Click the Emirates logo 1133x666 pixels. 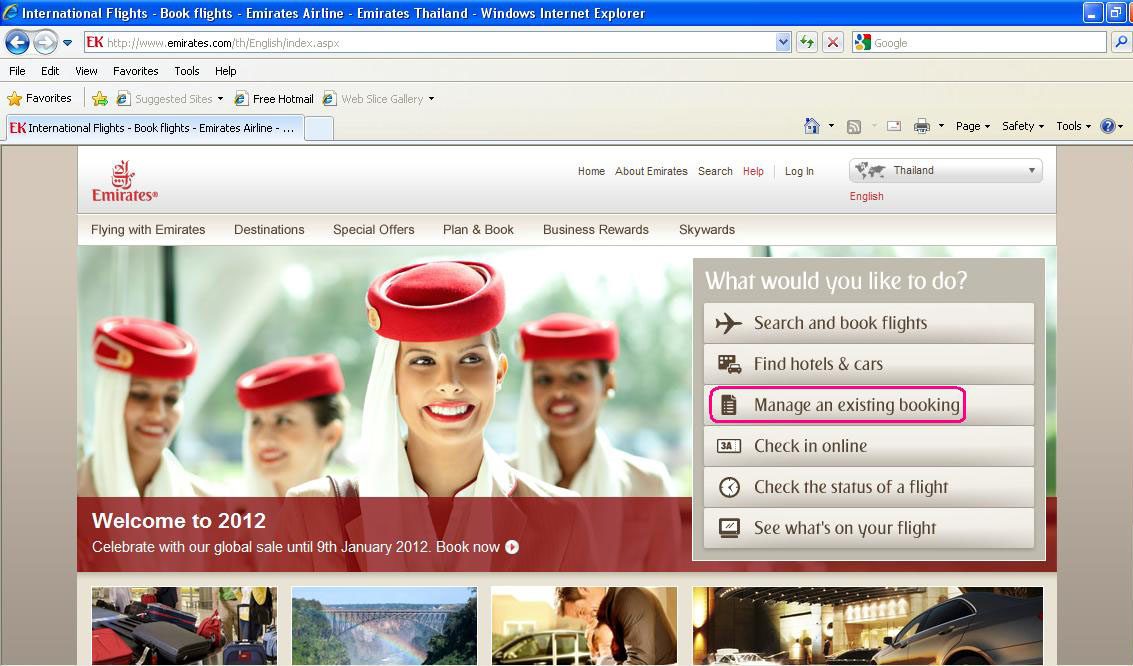click(124, 181)
